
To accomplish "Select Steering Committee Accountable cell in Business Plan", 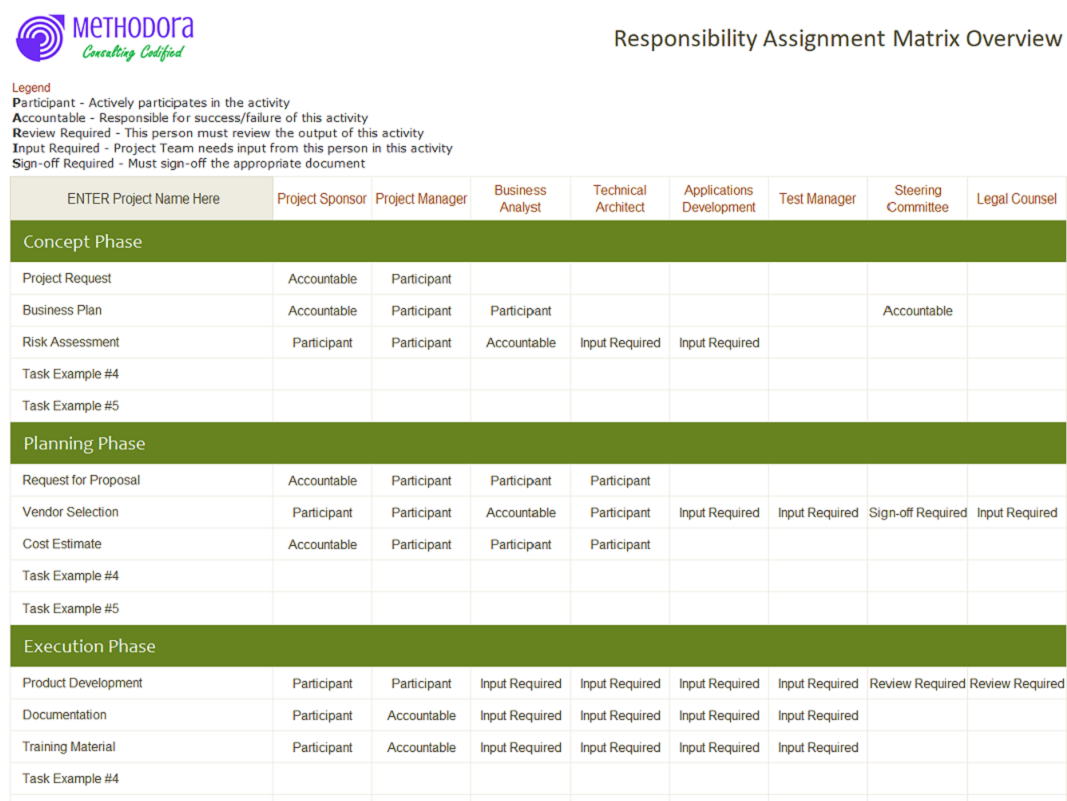I will pyautogui.click(x=917, y=311).
